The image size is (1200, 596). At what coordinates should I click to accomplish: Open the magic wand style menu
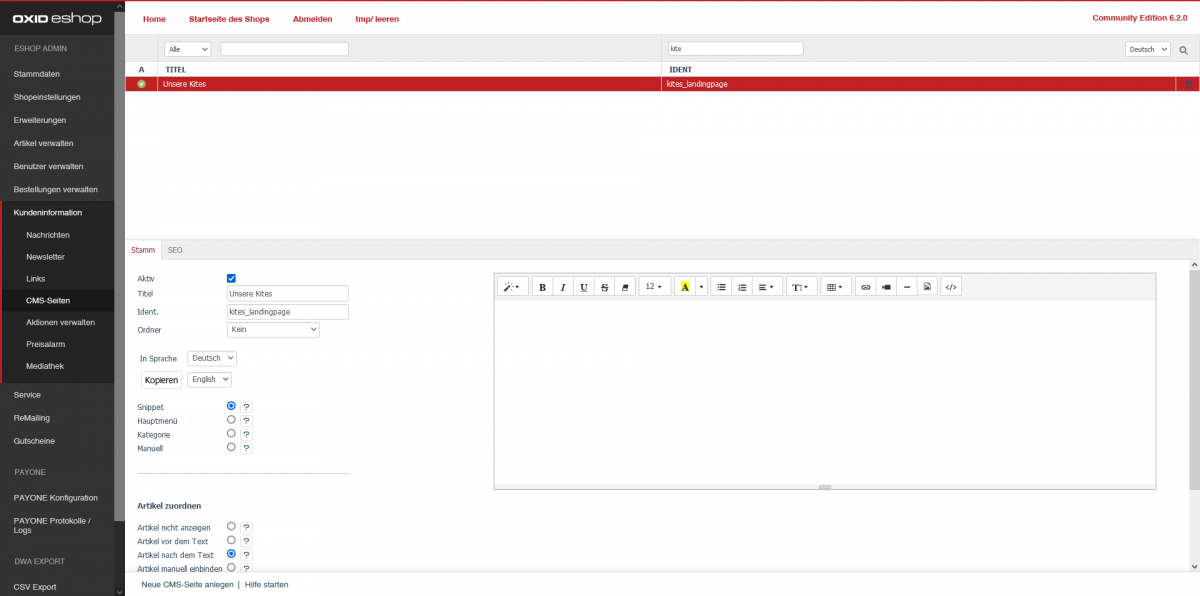(512, 287)
